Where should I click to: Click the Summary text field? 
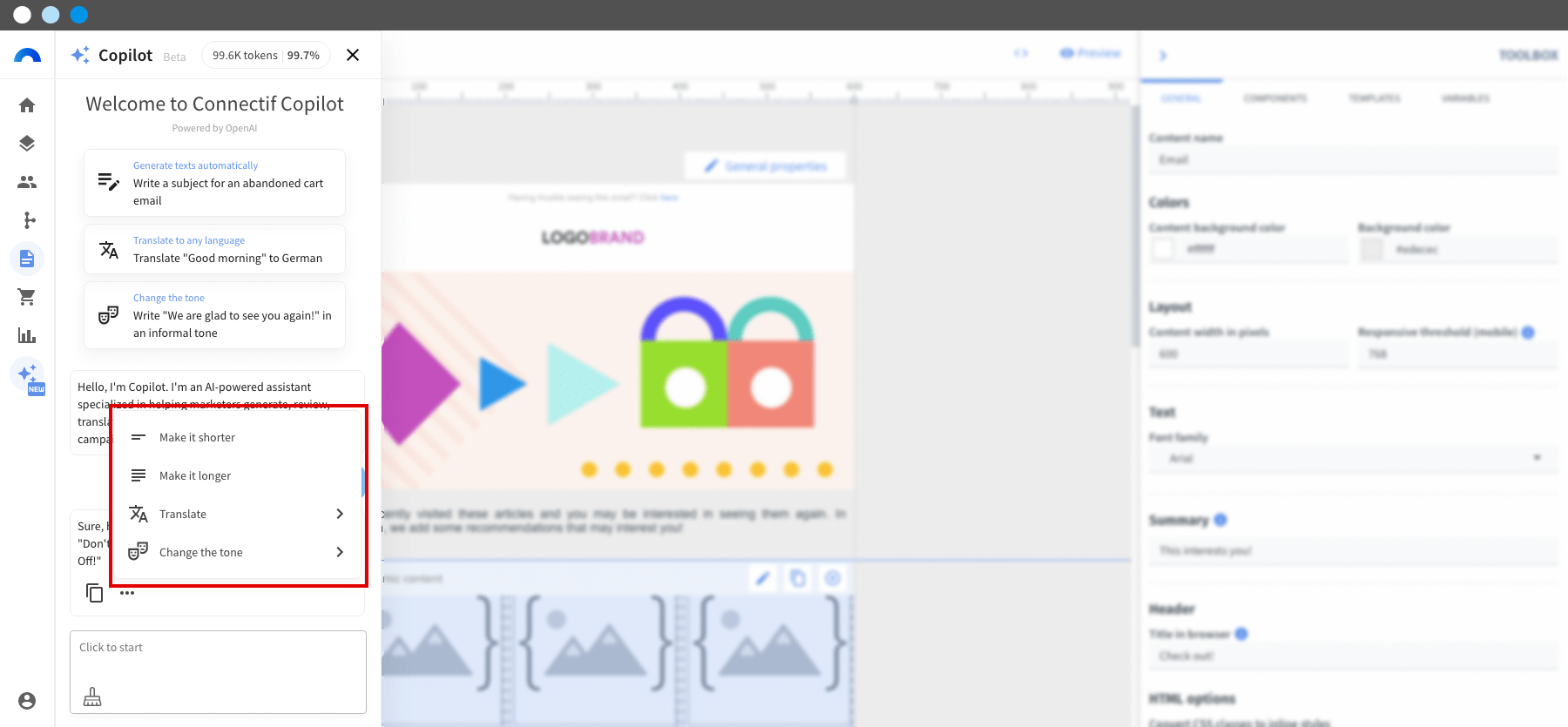click(x=1353, y=550)
